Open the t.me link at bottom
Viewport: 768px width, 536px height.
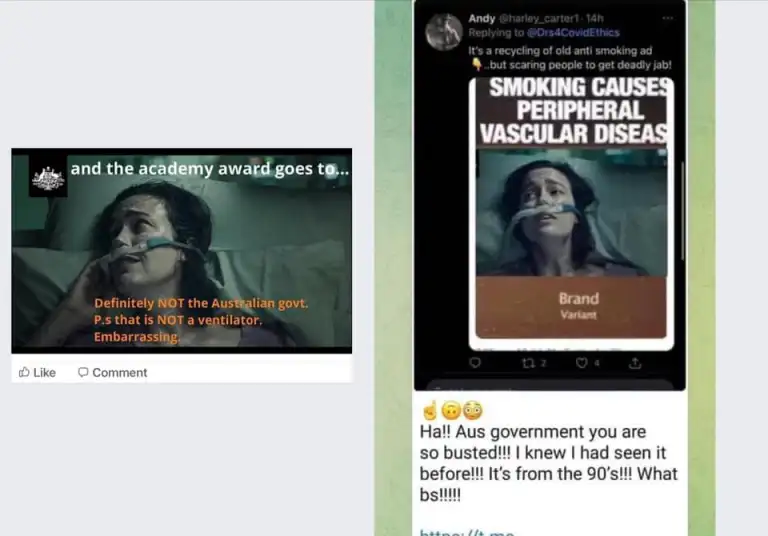click(467, 532)
